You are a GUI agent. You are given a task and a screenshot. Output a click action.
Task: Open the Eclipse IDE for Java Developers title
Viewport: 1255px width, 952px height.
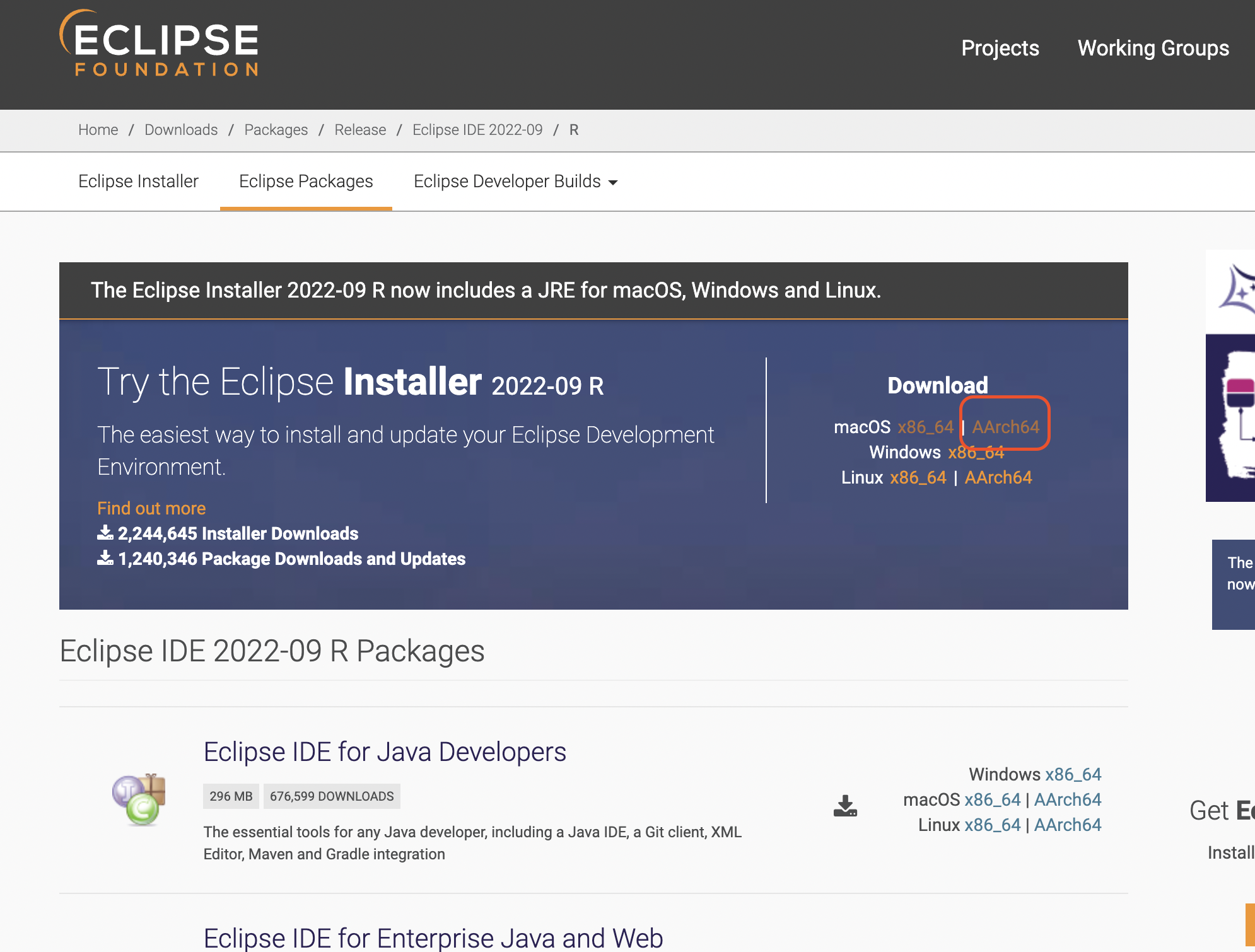pyautogui.click(x=385, y=752)
